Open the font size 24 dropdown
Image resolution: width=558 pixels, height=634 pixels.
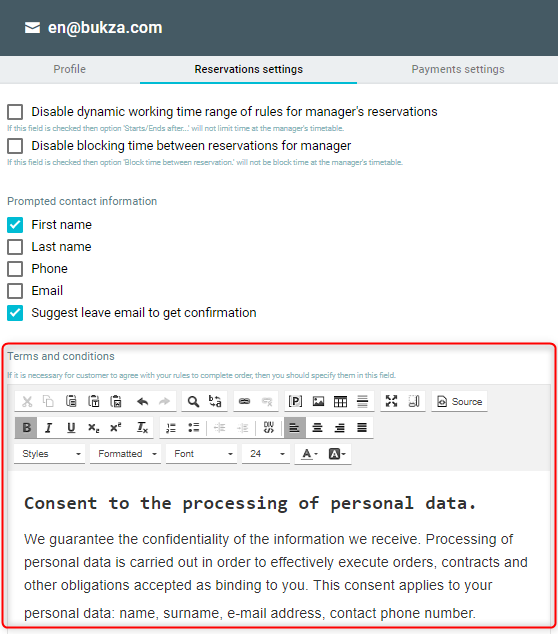(266, 454)
